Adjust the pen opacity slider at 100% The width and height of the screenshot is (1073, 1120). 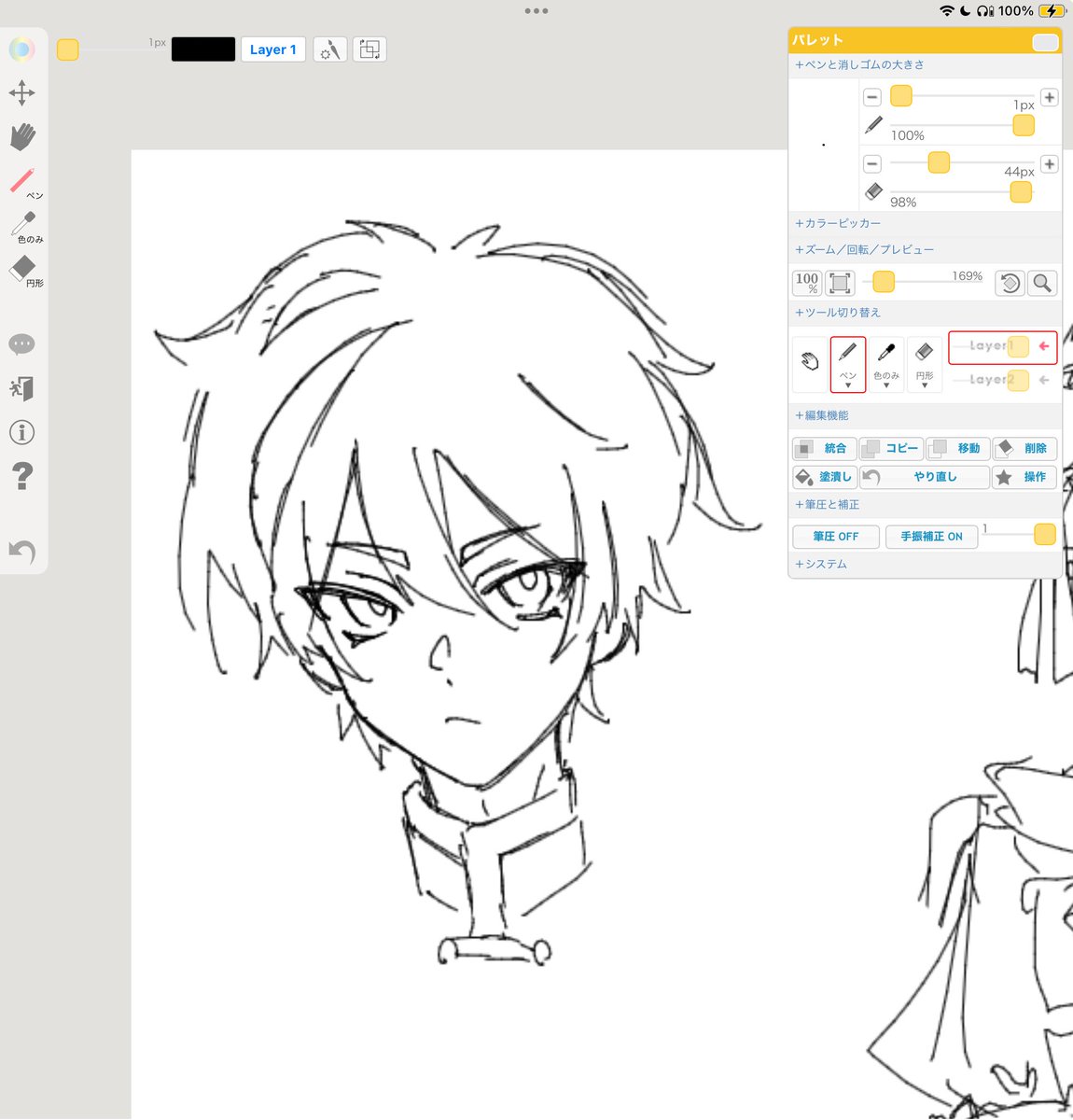pyautogui.click(x=1024, y=125)
